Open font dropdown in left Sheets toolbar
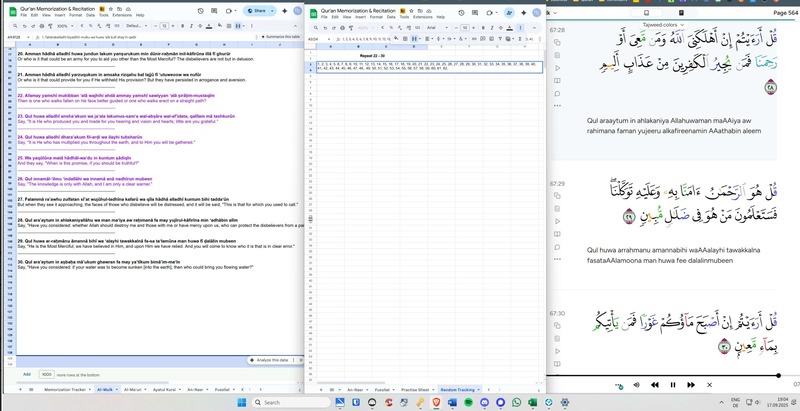 [x=135, y=26]
